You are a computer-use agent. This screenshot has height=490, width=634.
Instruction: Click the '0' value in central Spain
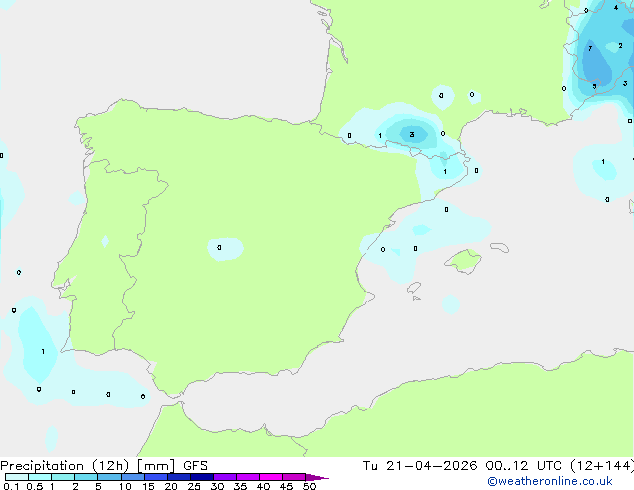[x=219, y=247]
